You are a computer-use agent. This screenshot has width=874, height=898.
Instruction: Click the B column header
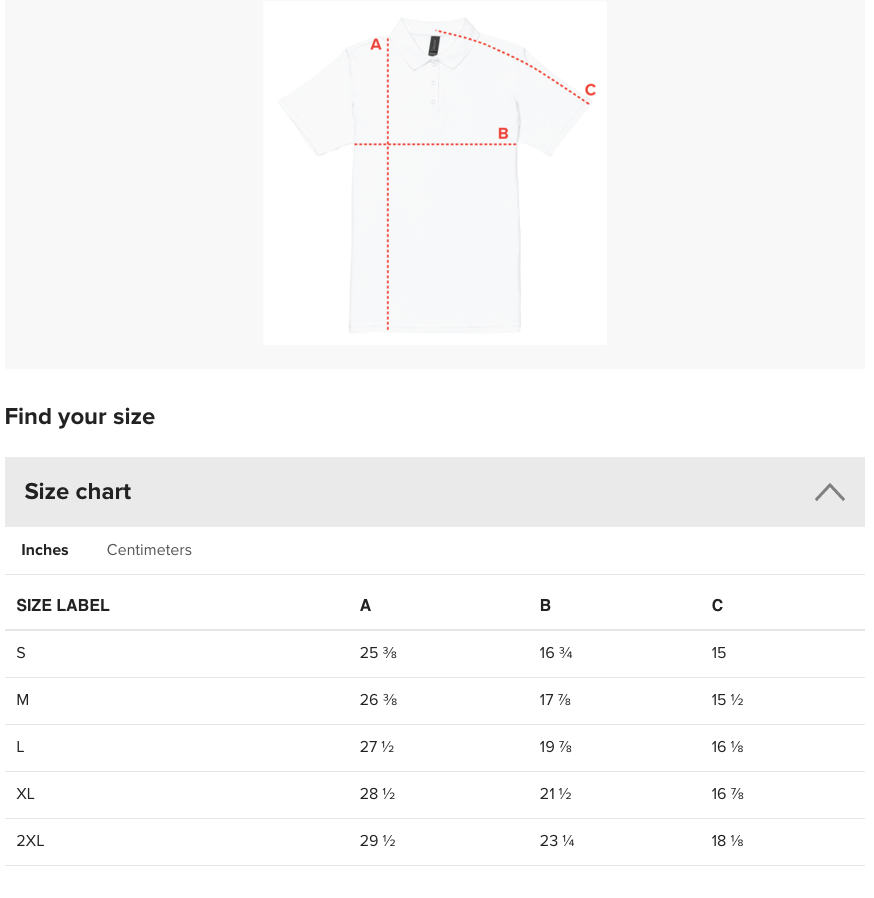(545, 605)
